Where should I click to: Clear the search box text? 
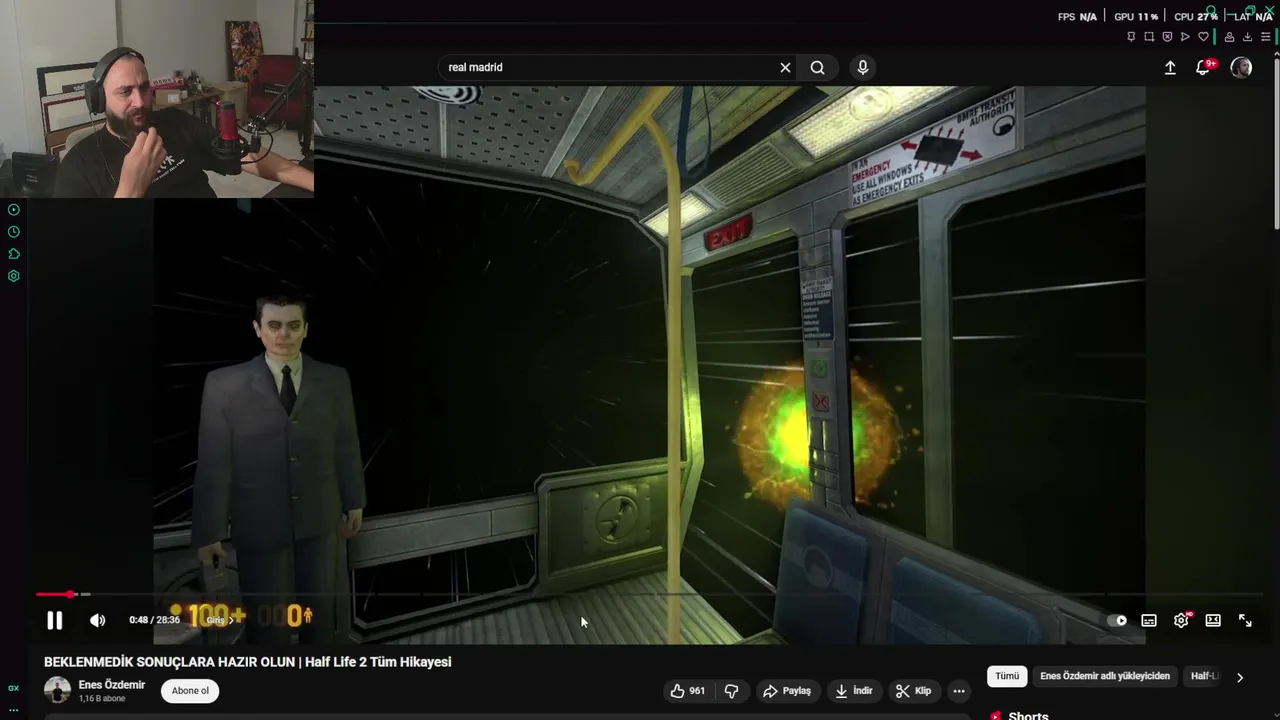click(x=785, y=68)
